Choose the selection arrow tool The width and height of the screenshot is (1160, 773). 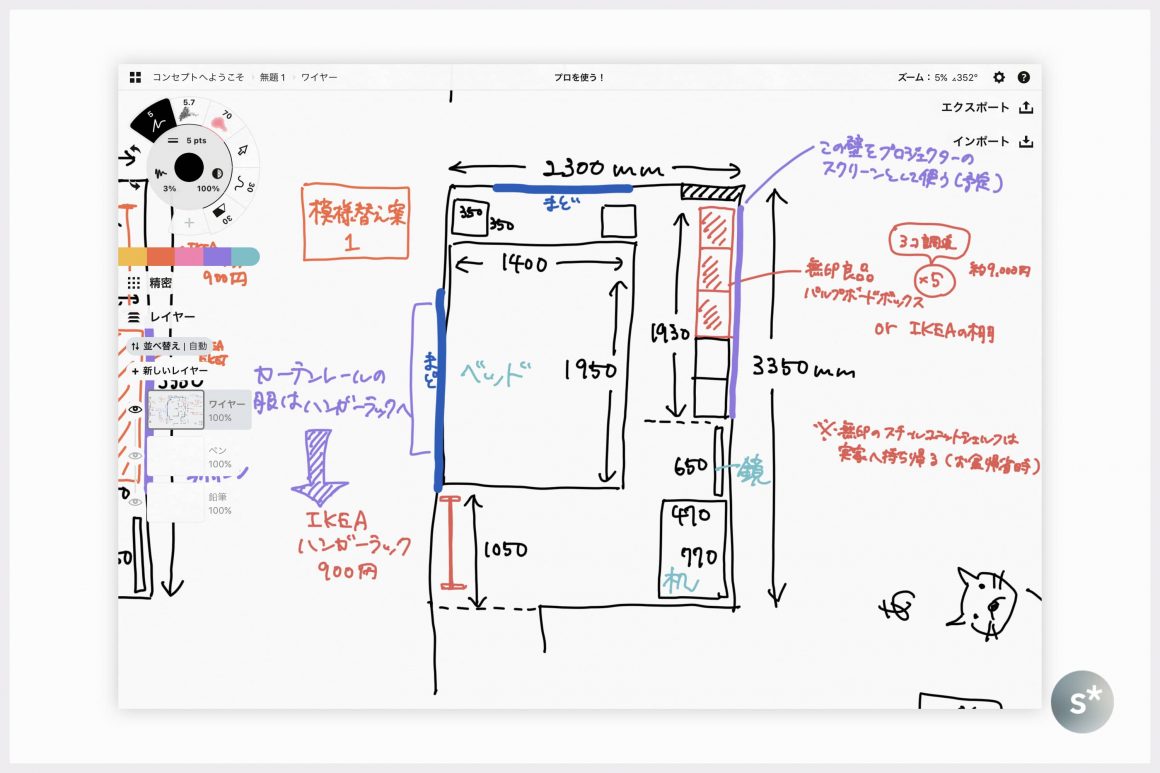tap(243, 152)
